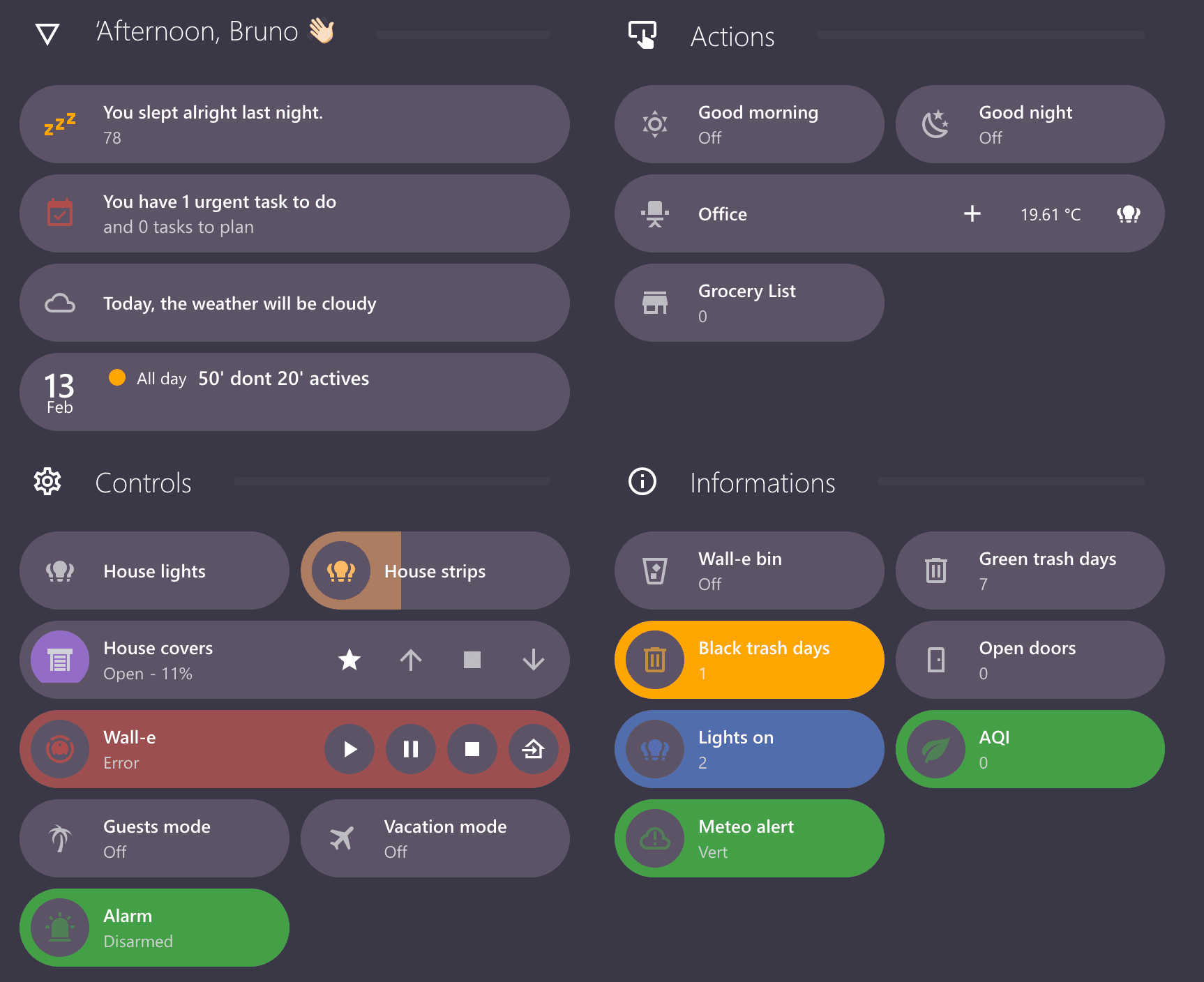
Task: Toggle the House strips lights
Action: pyautogui.click(x=434, y=571)
